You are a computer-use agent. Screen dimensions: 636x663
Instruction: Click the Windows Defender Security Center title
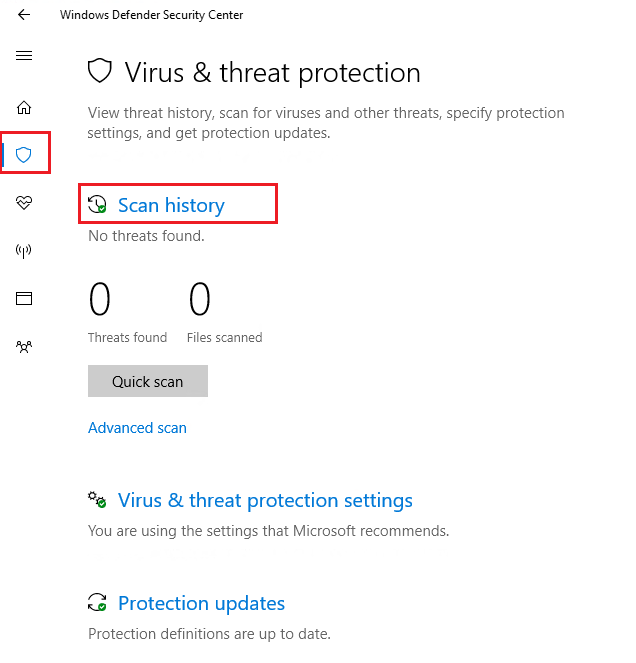tap(151, 15)
